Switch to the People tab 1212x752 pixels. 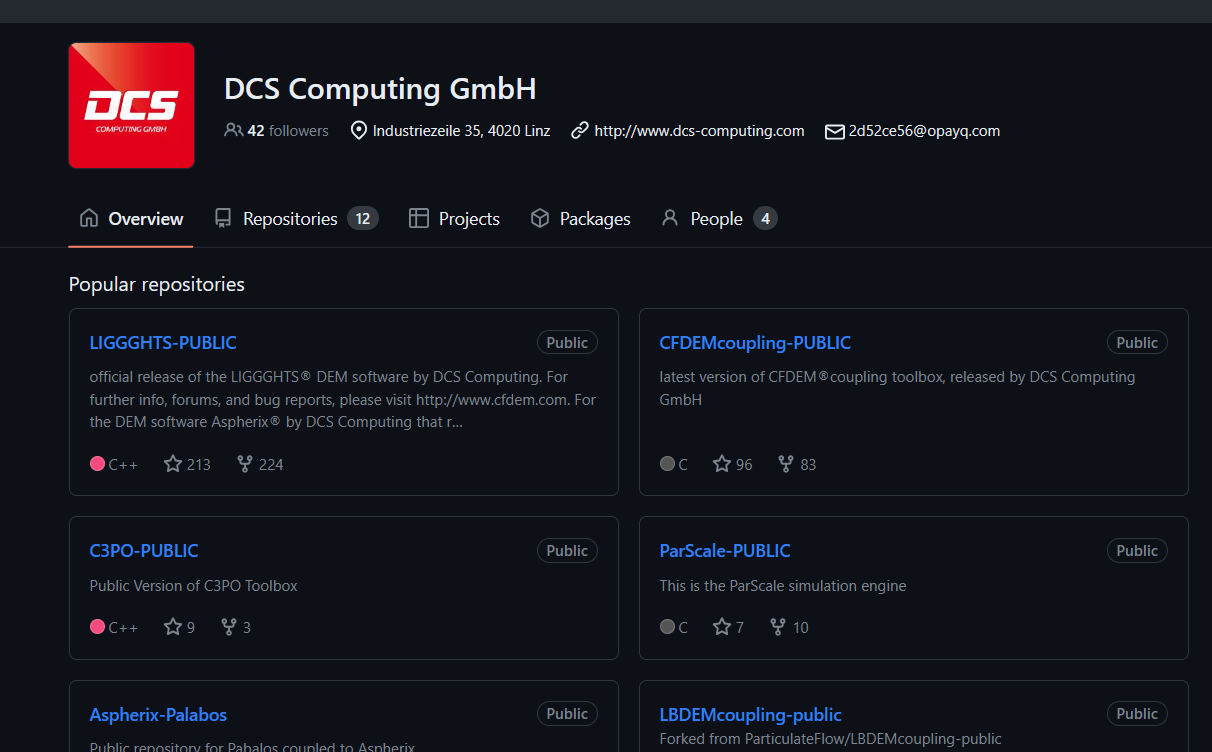click(x=719, y=219)
